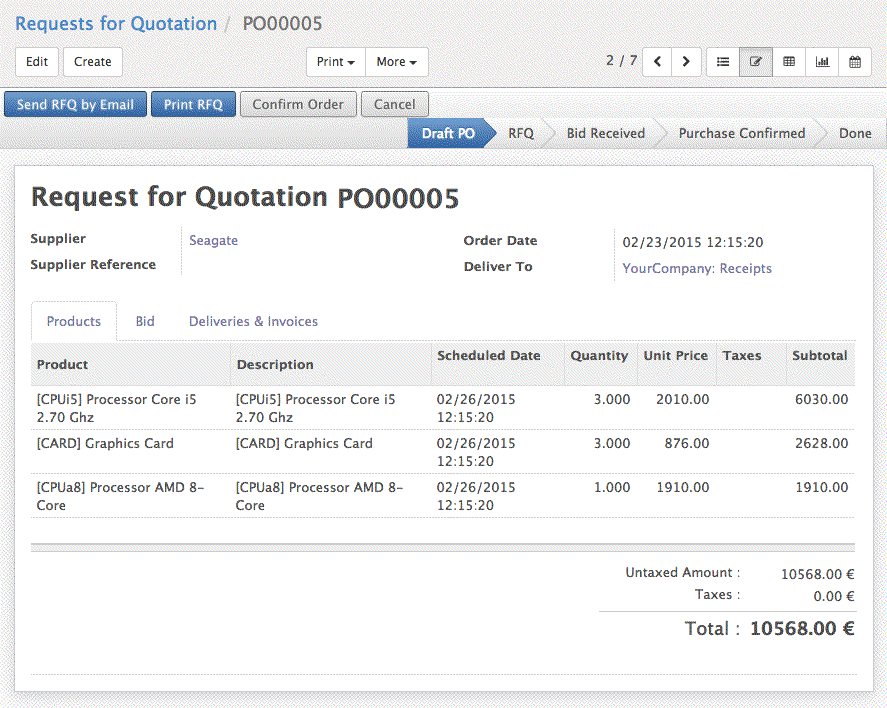Switch to list view icon
The image size is (887, 708).
point(723,62)
